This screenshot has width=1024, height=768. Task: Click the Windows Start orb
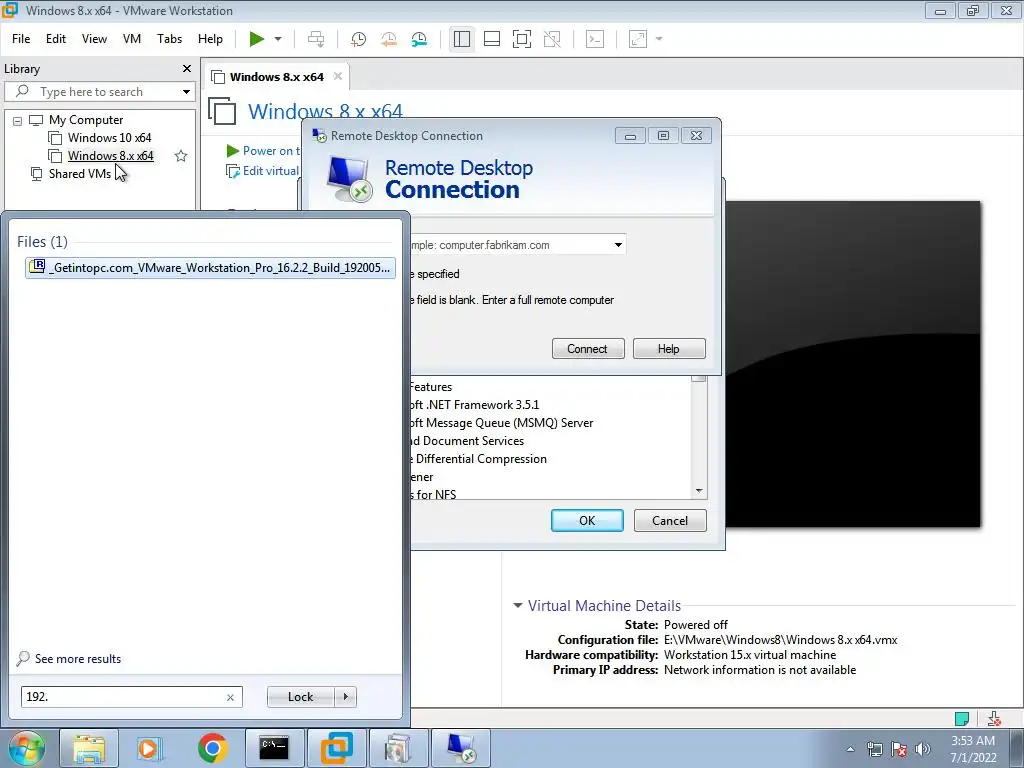[x=26, y=748]
